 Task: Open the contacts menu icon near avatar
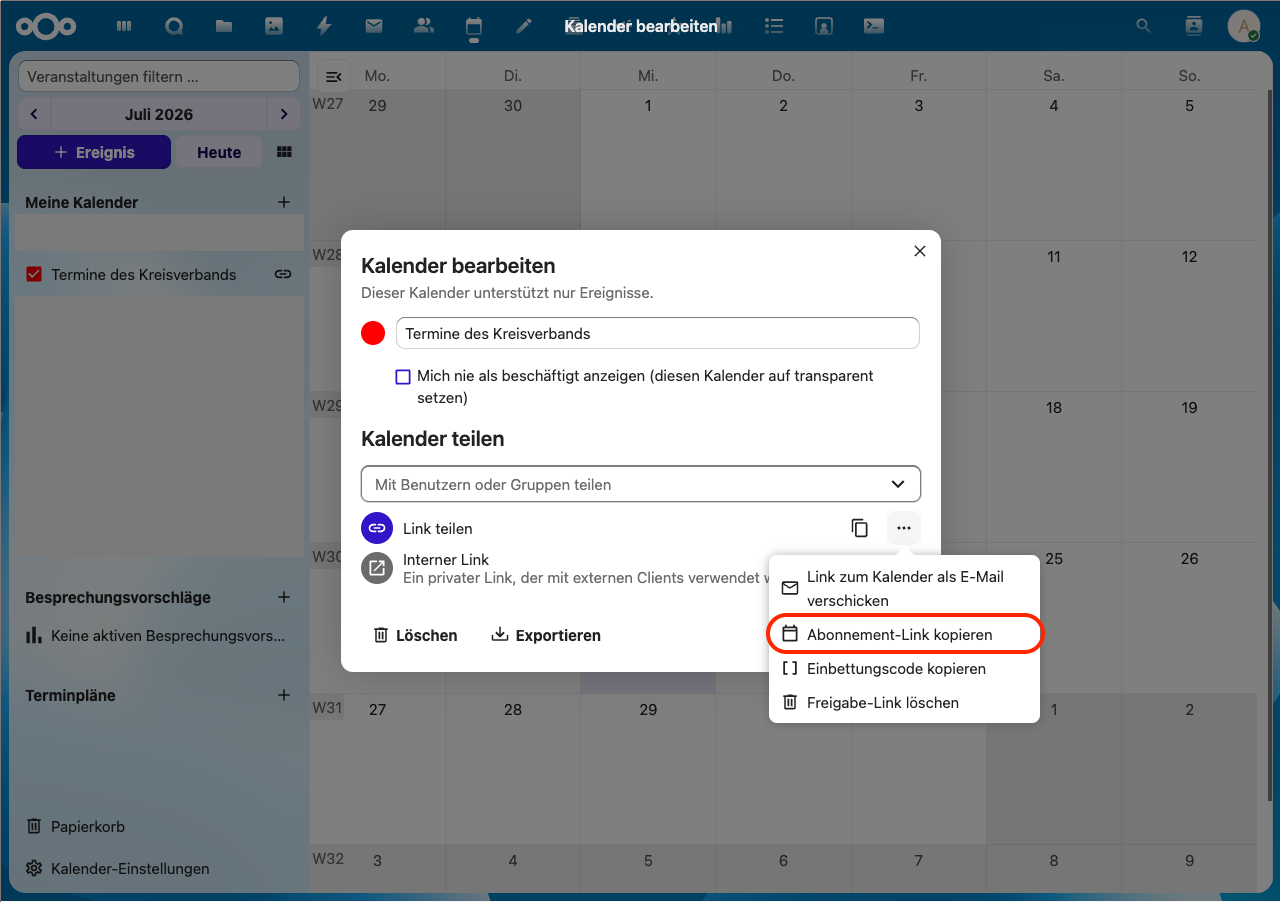(x=1193, y=26)
